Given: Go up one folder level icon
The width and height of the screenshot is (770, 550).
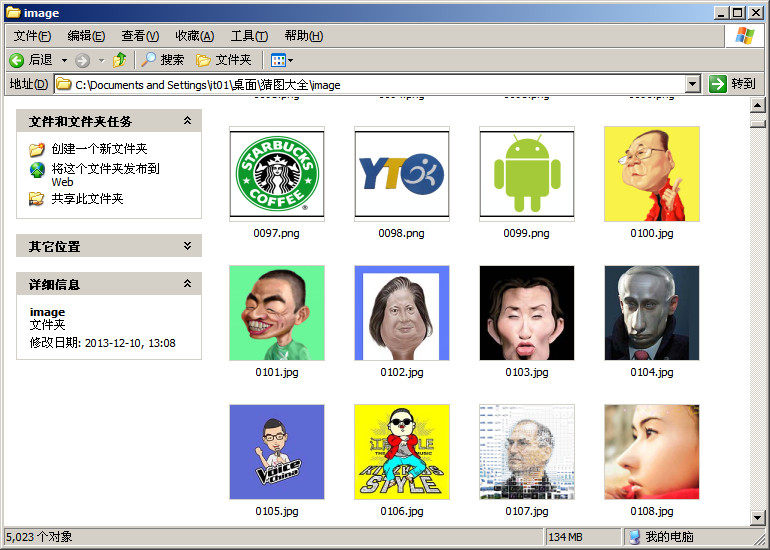Looking at the screenshot, I should click(119, 60).
